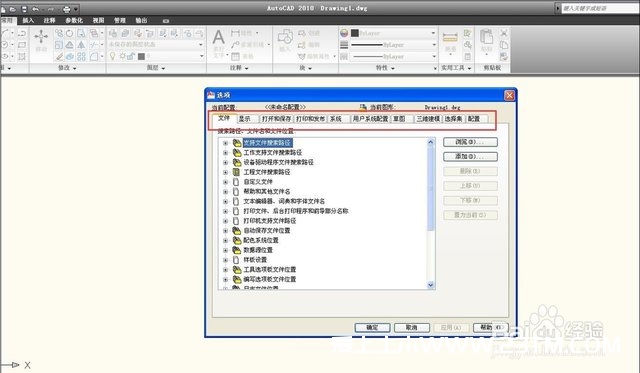Select the multiline Text tool (large A)

coord(218,38)
